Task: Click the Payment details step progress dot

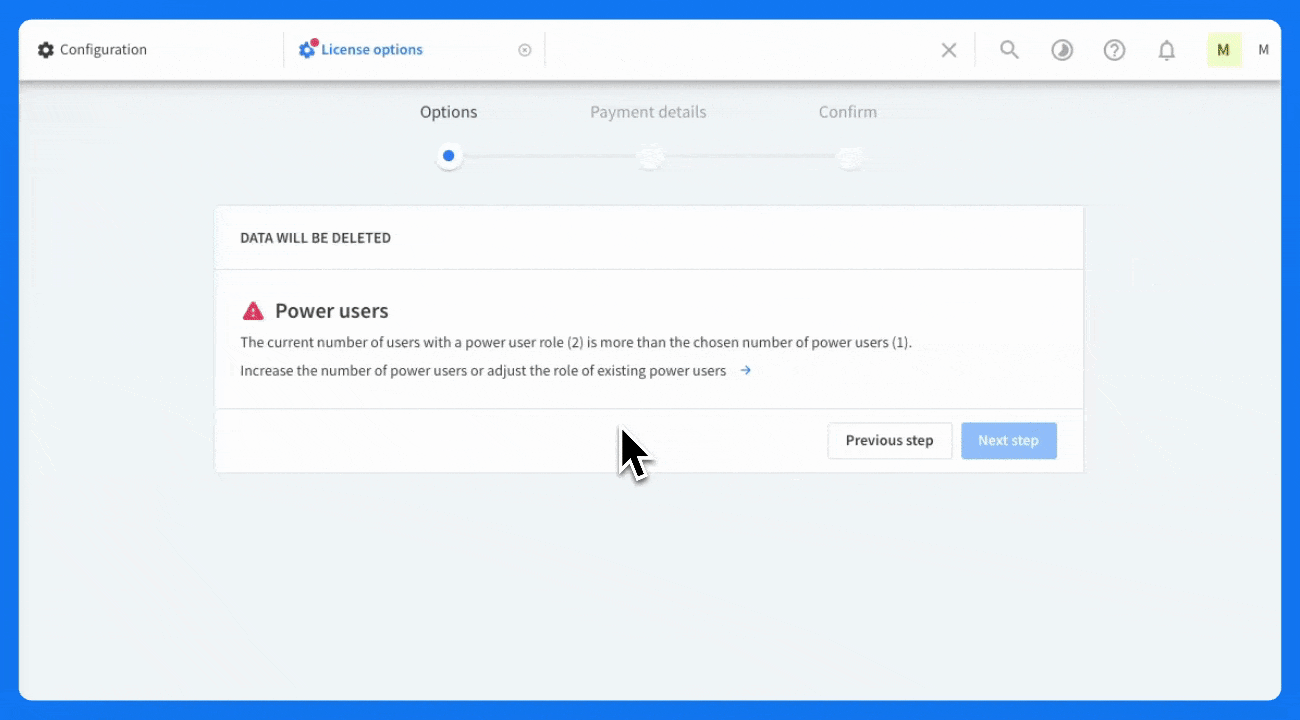Action: (650, 156)
